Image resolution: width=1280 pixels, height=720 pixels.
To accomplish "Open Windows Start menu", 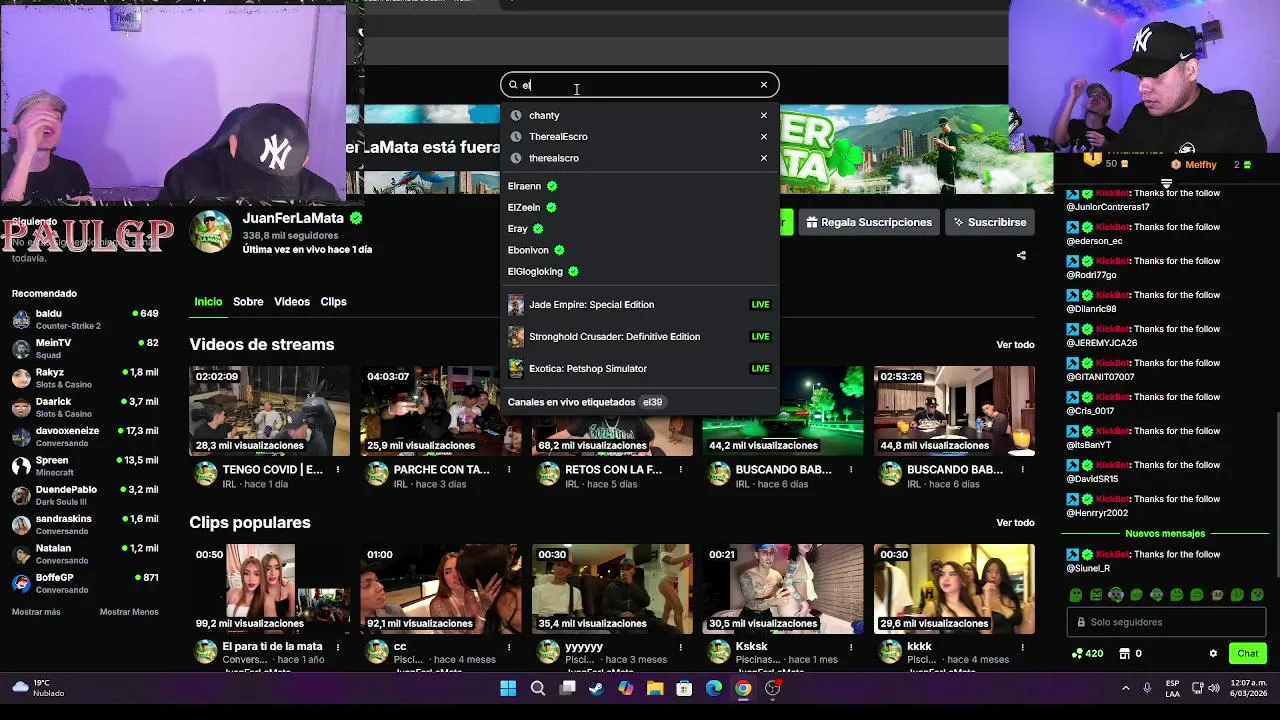I will point(508,688).
